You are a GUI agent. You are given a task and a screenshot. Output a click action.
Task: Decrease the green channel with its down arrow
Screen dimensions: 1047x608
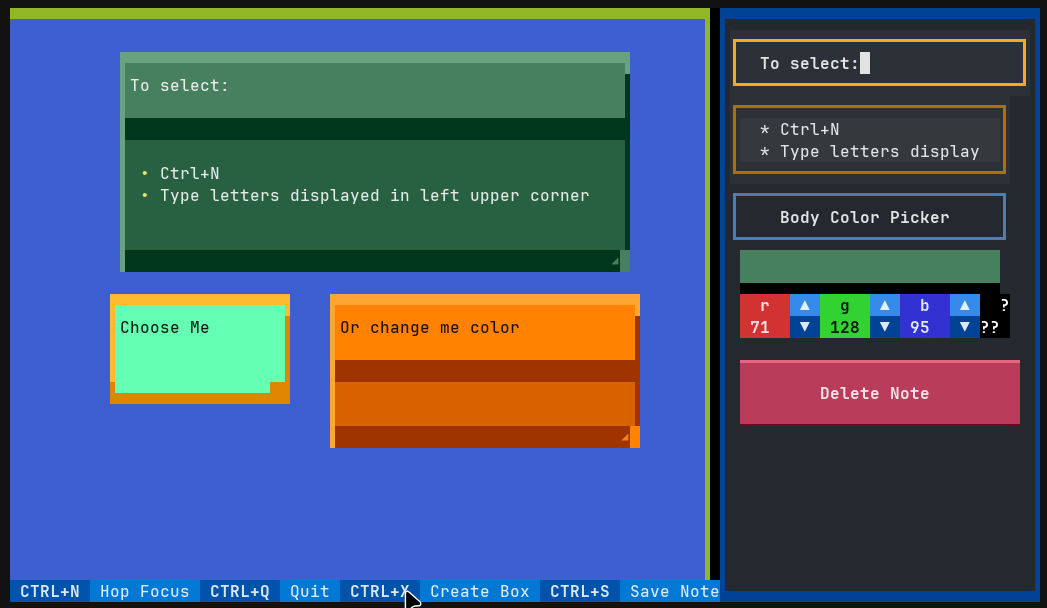(x=885, y=328)
